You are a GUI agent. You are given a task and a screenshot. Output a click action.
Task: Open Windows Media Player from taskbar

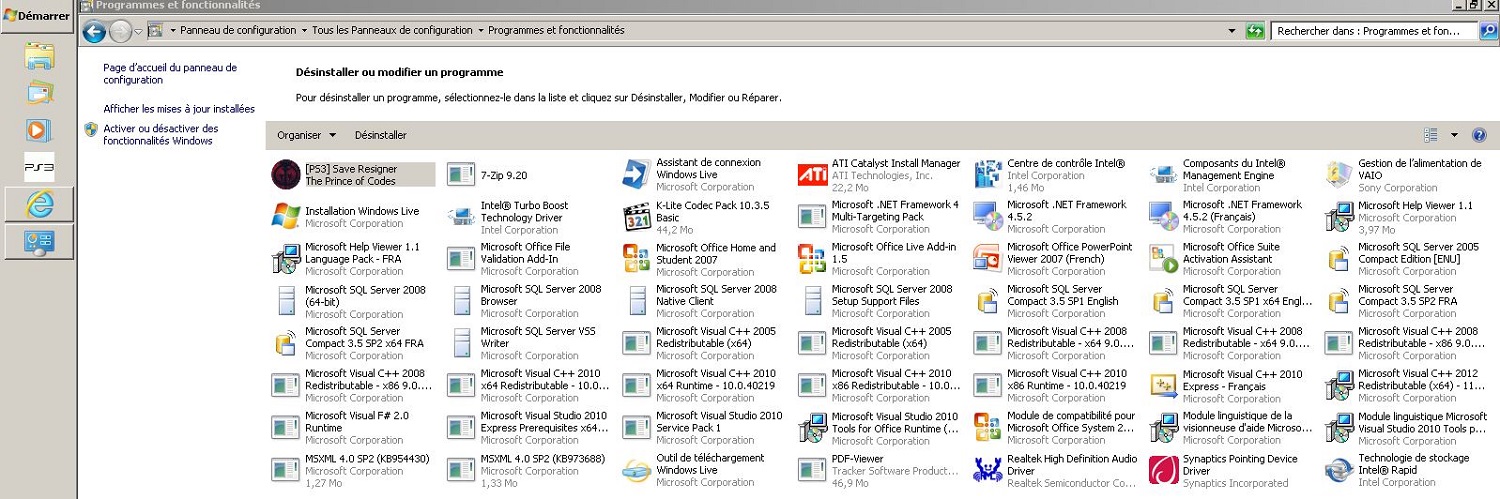39,130
